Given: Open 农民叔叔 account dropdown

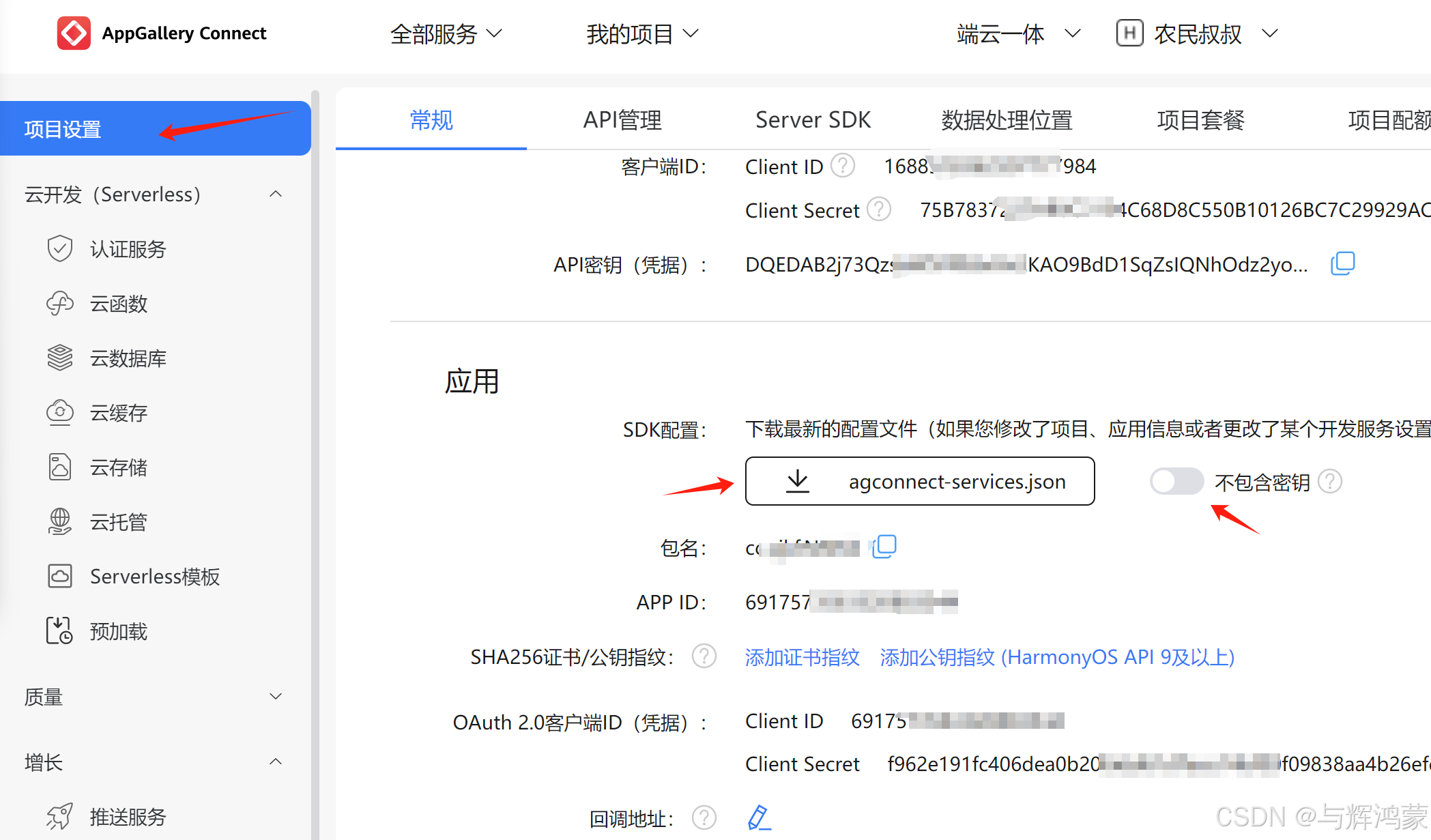Looking at the screenshot, I should (1198, 33).
